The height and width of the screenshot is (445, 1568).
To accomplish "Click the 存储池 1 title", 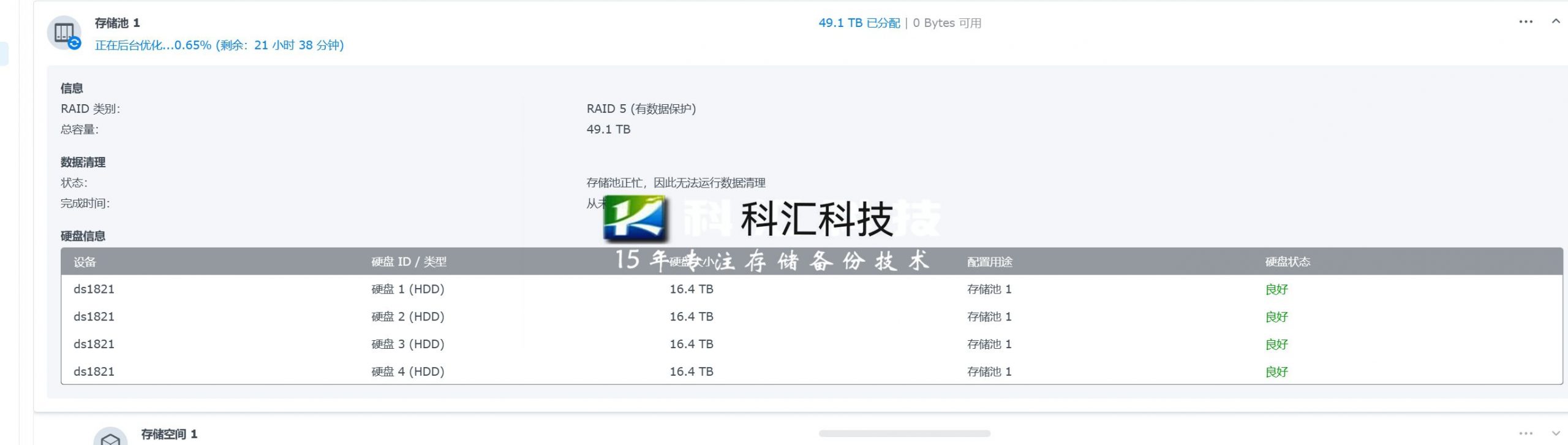I will (117, 23).
